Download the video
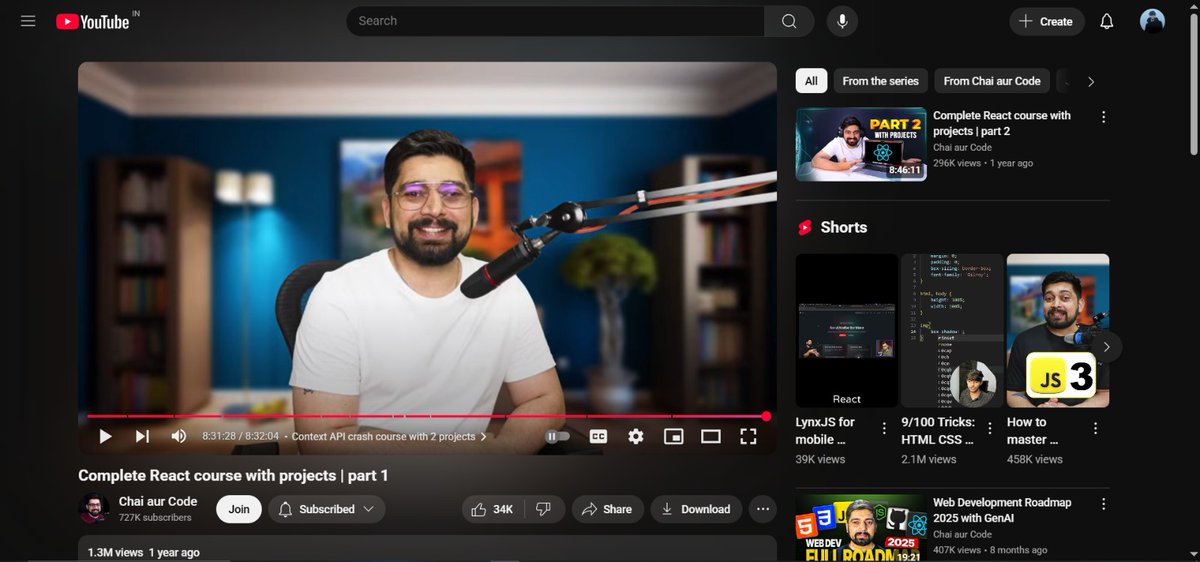This screenshot has width=1200, height=562. 696,509
